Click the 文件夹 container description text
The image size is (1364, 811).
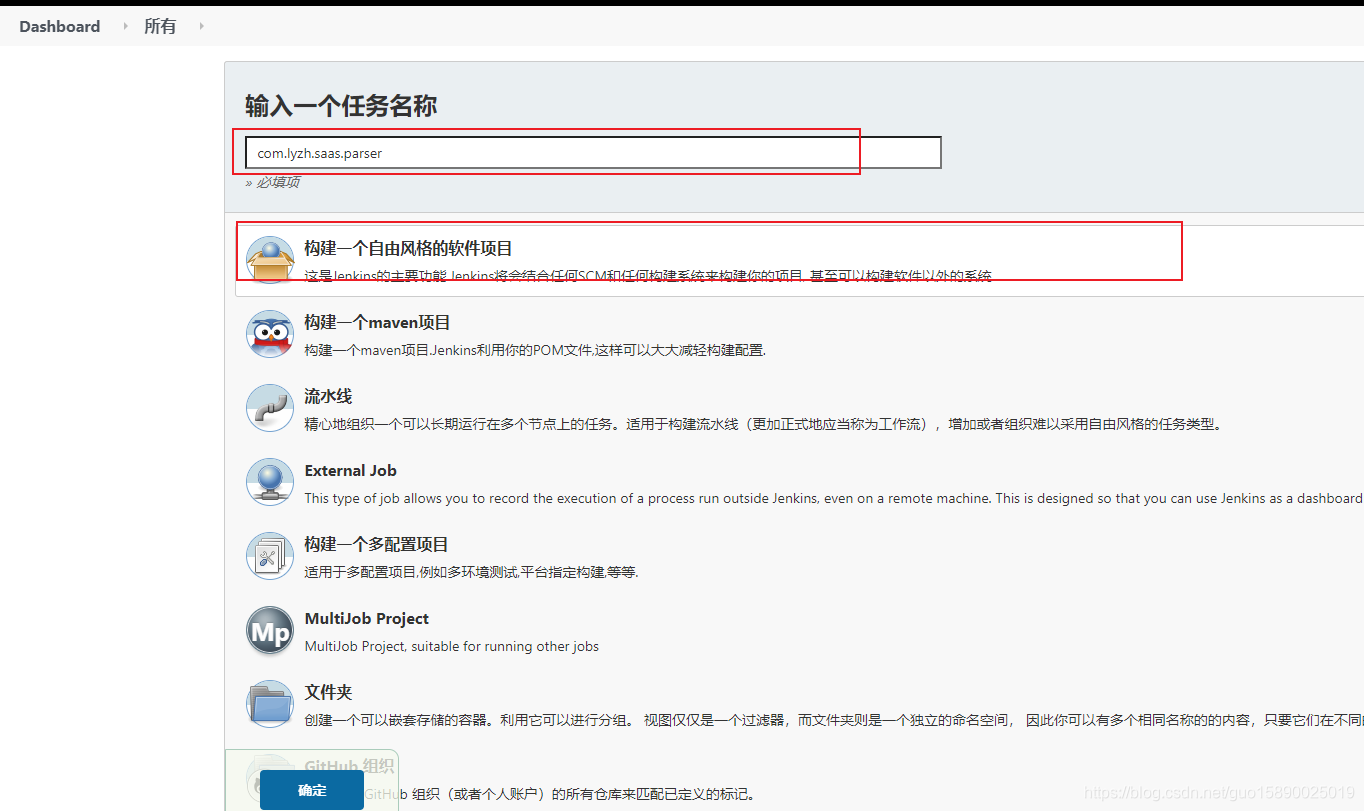[x=834, y=720]
